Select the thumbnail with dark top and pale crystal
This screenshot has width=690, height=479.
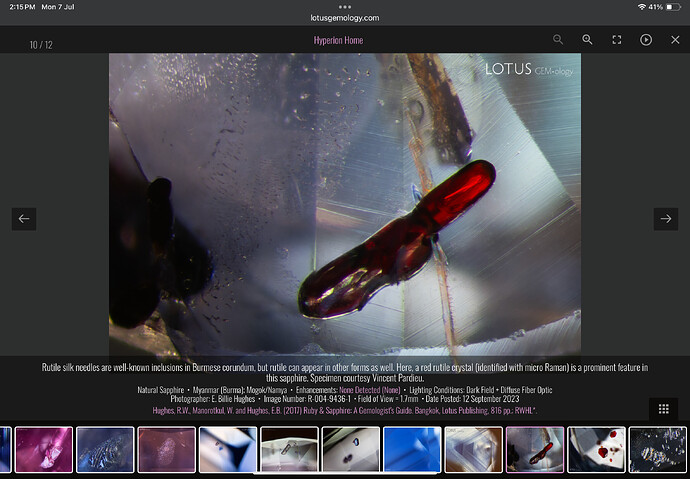coord(289,450)
